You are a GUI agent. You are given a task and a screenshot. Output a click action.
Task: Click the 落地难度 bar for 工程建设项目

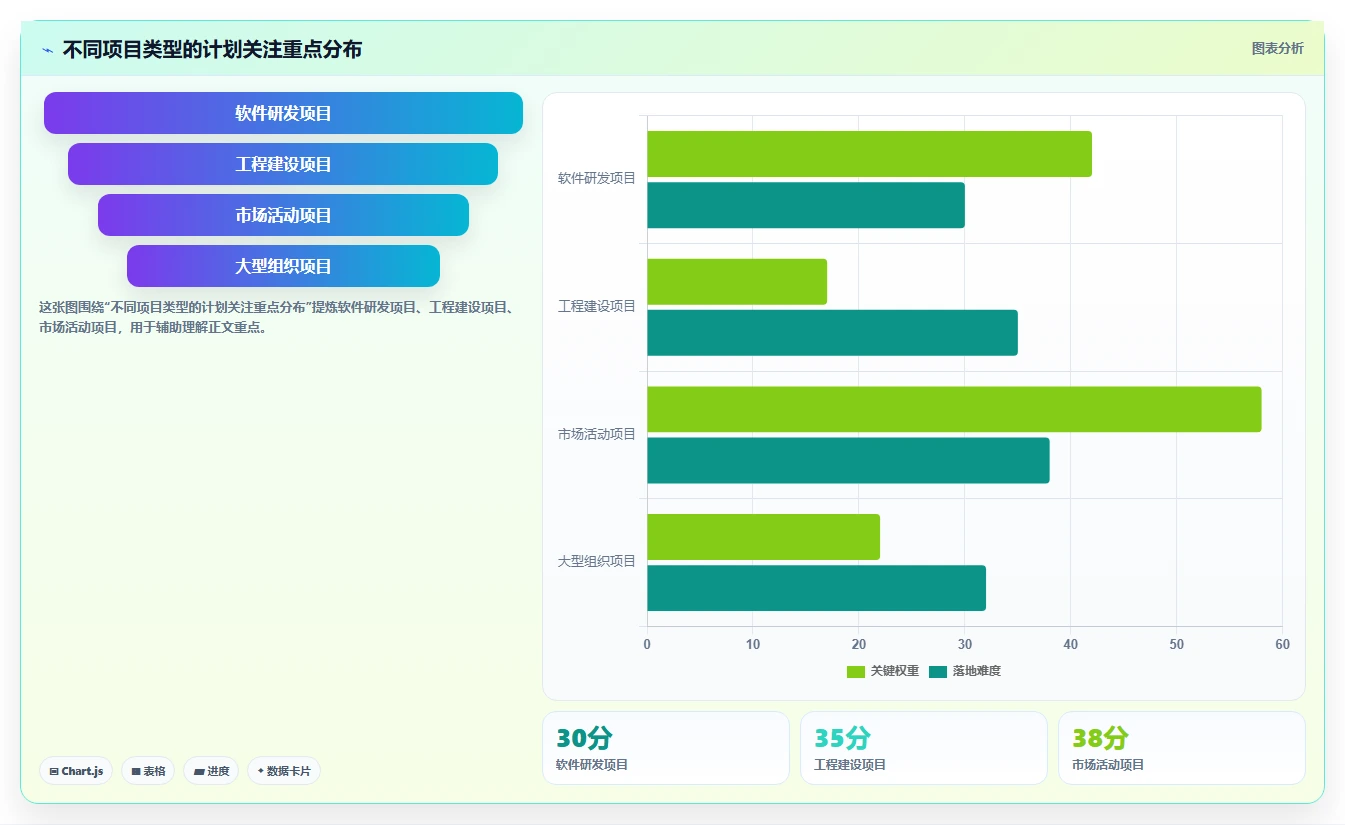coord(832,333)
